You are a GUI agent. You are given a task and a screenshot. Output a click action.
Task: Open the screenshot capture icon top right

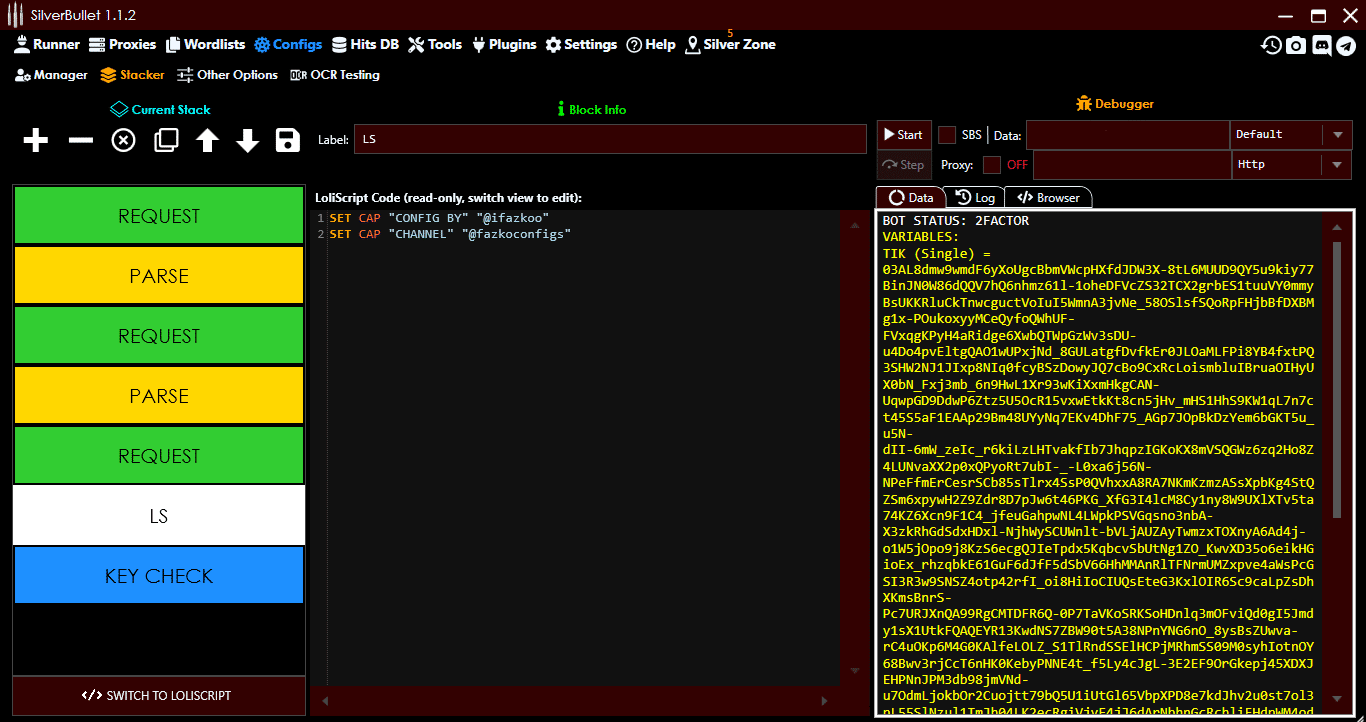[1296, 45]
